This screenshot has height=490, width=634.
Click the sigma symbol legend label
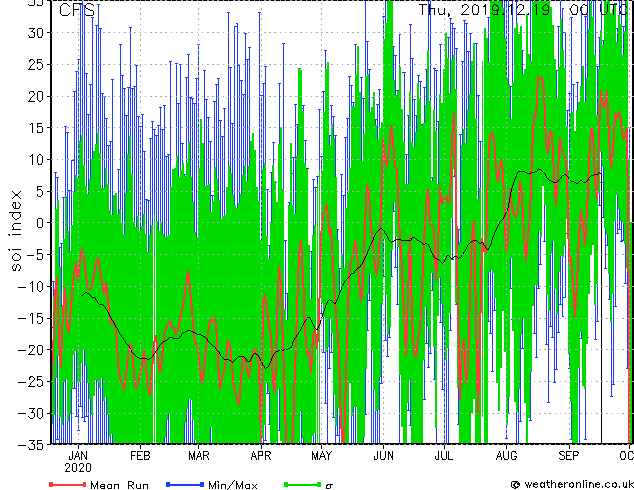pos(329,486)
